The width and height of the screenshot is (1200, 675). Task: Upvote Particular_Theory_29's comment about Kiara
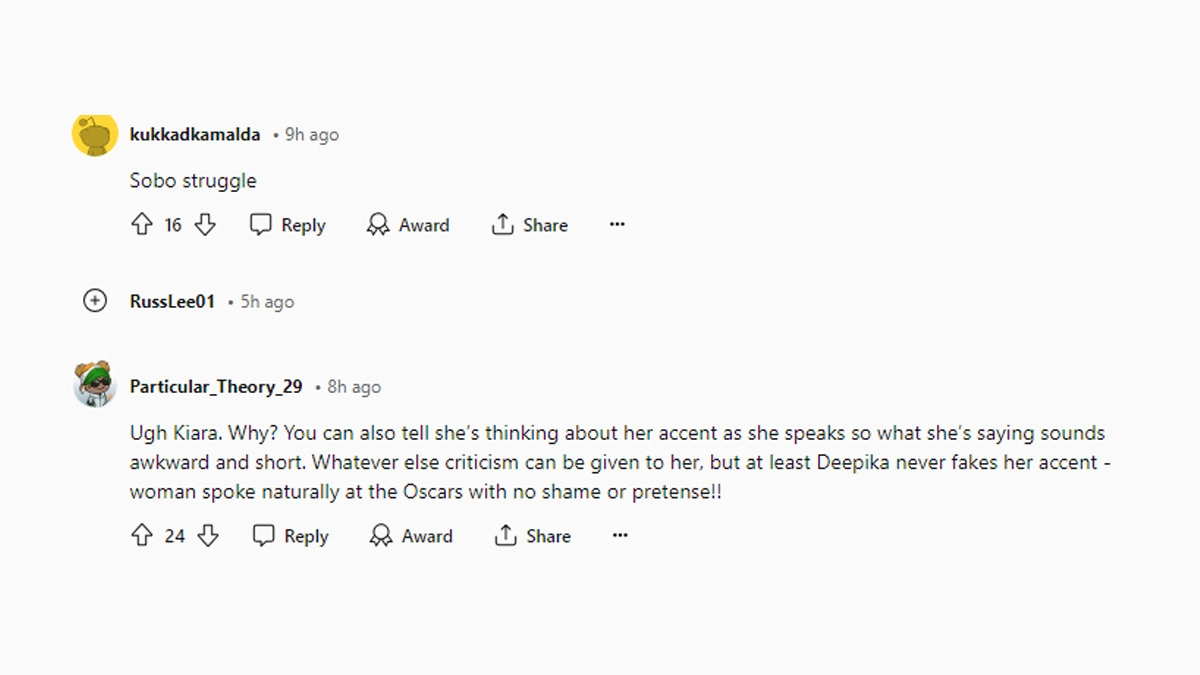pos(142,536)
